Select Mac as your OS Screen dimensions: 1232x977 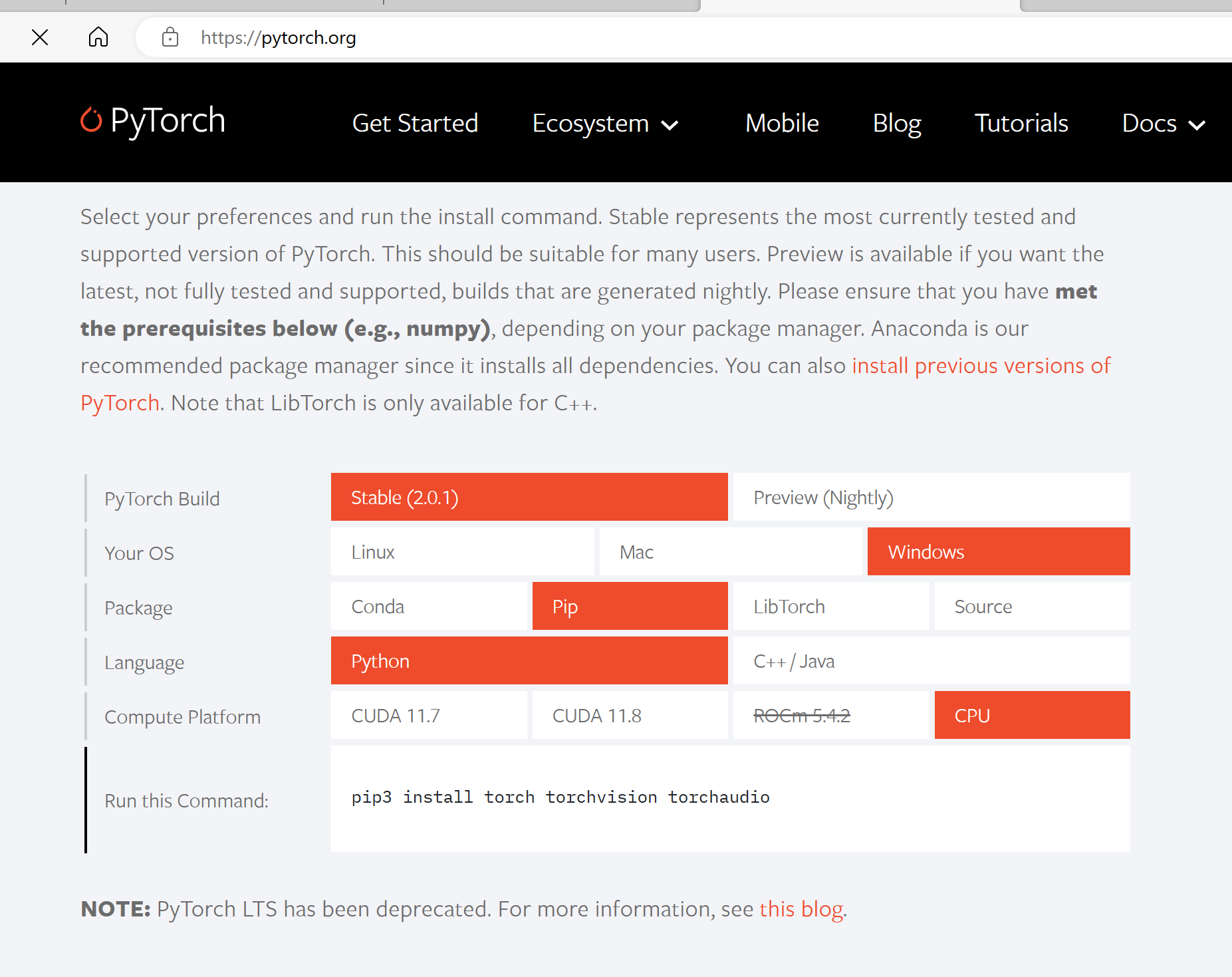pyautogui.click(x=730, y=552)
